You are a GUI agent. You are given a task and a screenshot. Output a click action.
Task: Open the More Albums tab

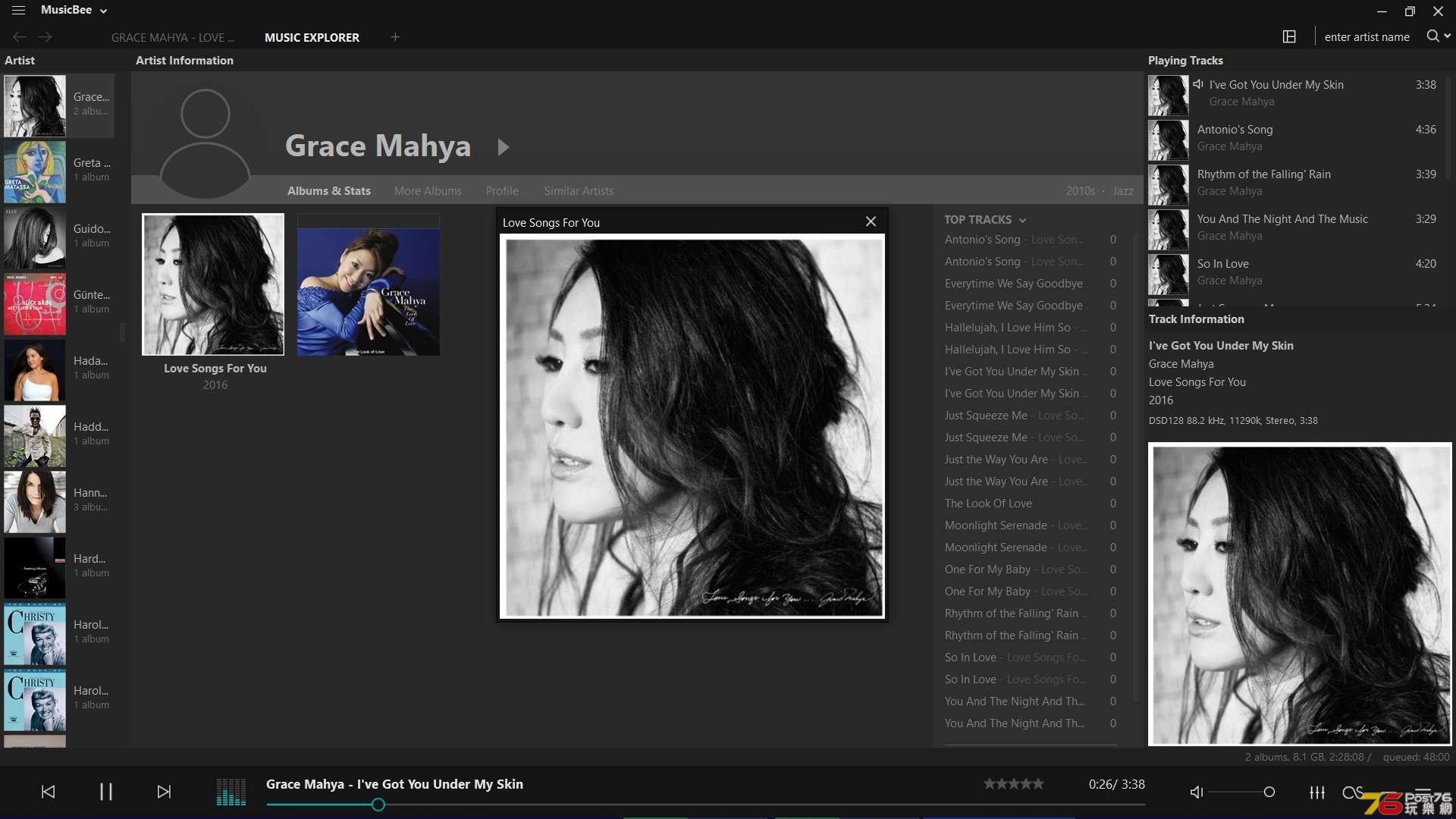coord(428,190)
